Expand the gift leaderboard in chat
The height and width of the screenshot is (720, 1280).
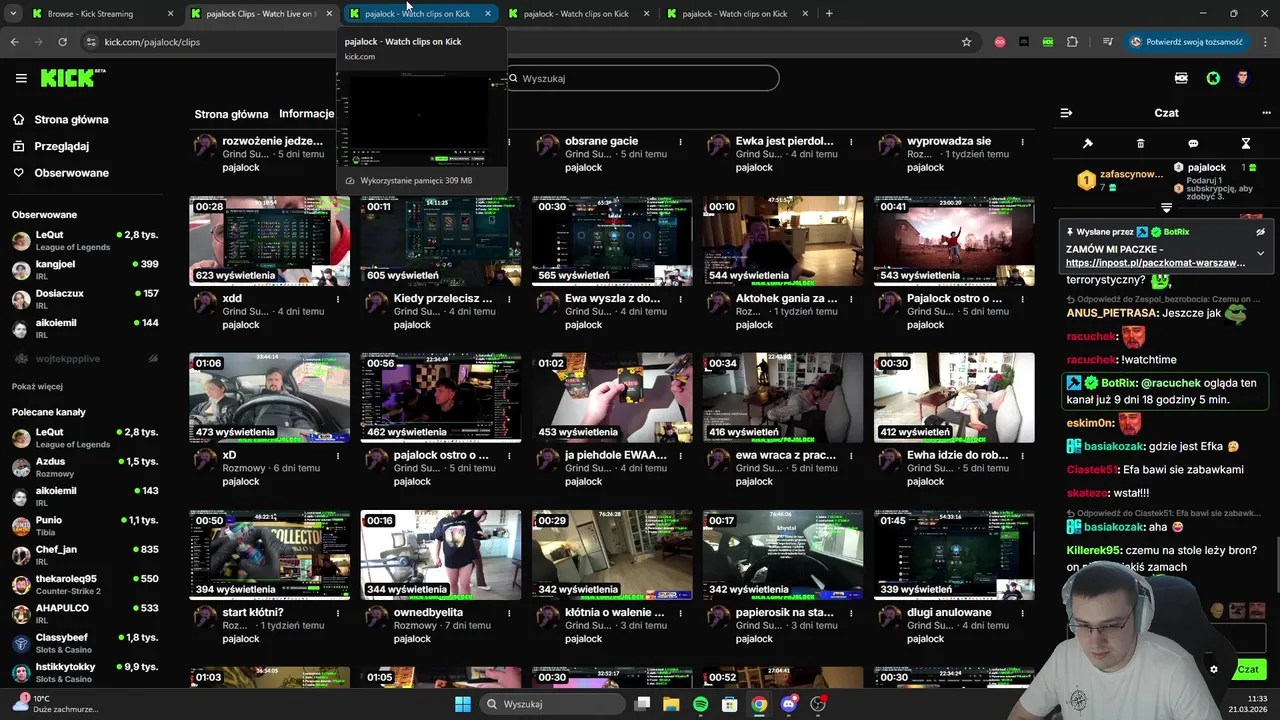[1166, 207]
